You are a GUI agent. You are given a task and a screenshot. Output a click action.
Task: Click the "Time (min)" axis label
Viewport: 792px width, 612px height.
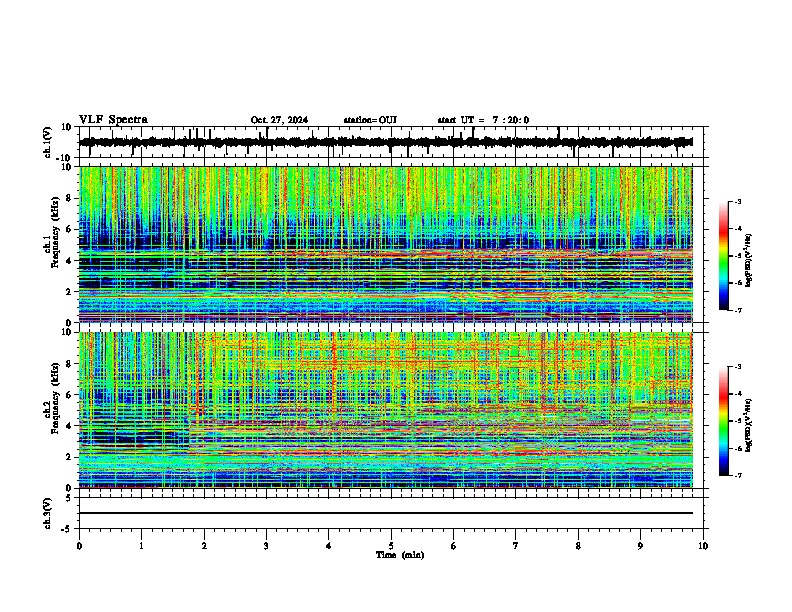click(x=400, y=555)
